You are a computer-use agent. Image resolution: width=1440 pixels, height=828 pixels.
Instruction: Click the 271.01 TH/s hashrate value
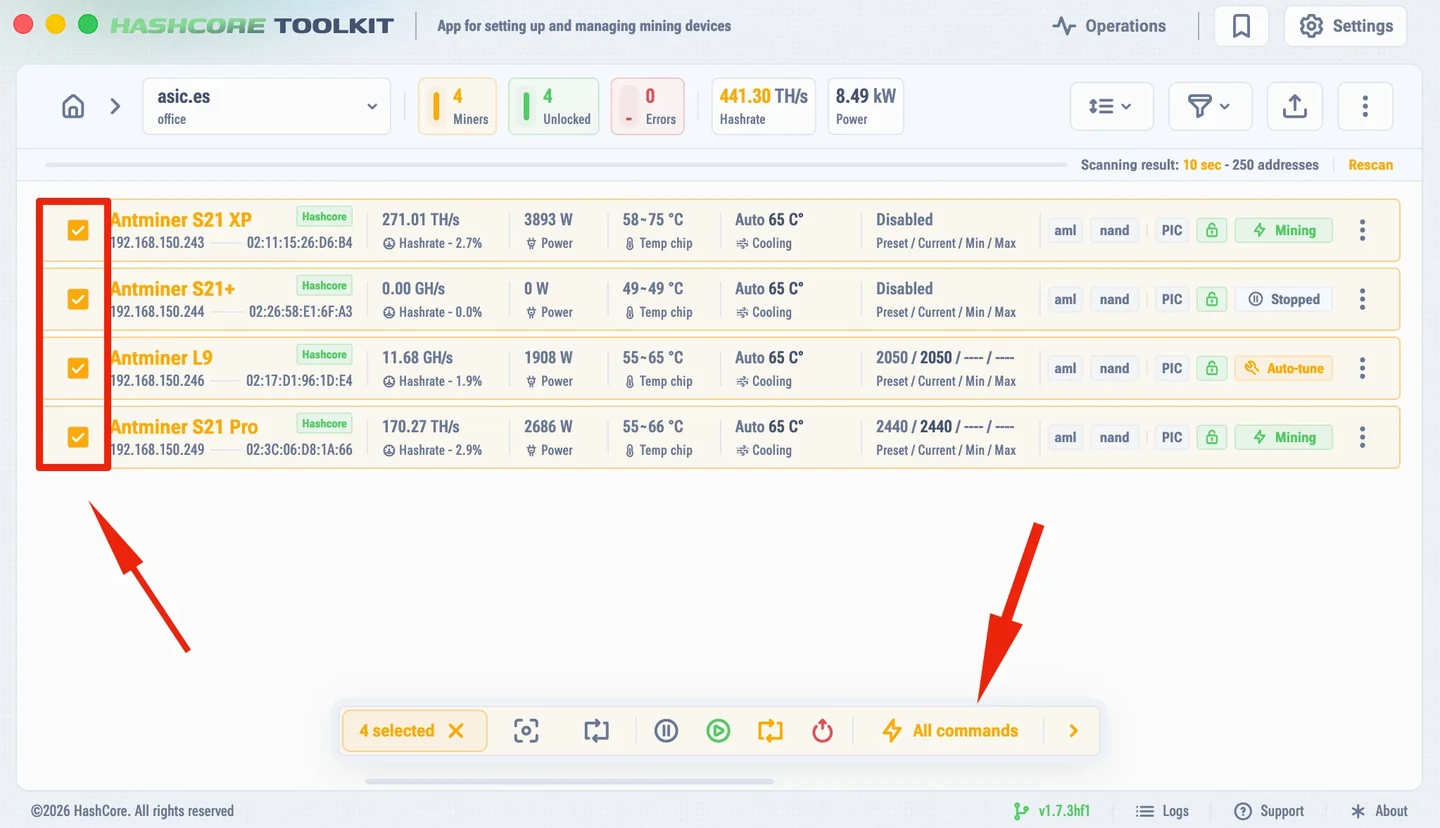(x=421, y=220)
